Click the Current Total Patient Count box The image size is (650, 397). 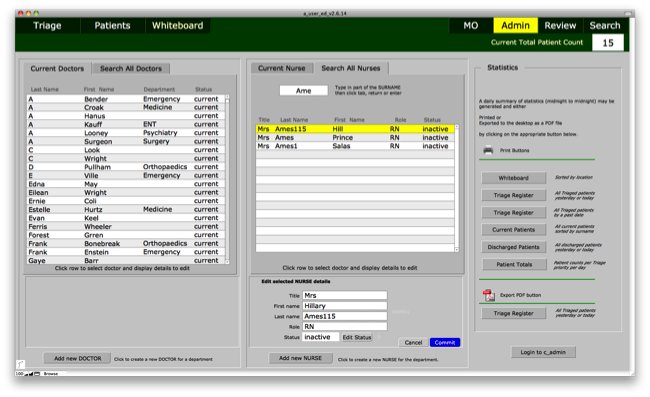608,43
